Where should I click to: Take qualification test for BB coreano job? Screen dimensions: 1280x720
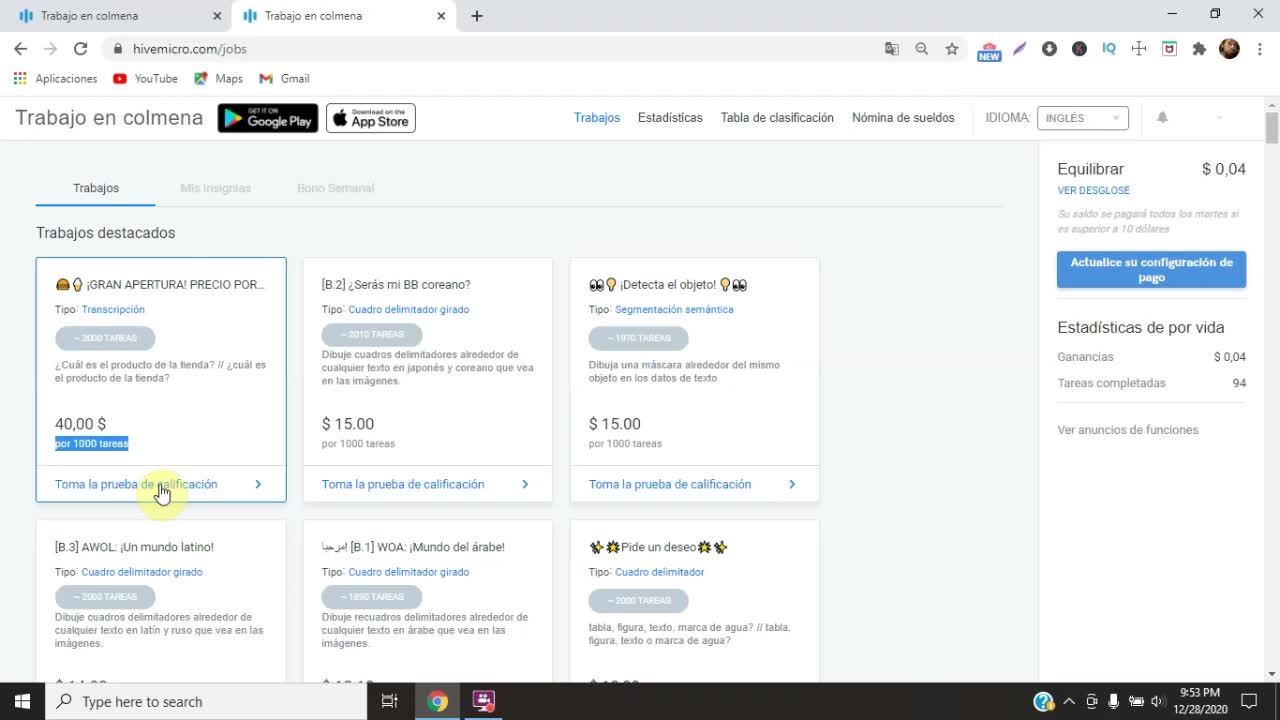coord(403,484)
